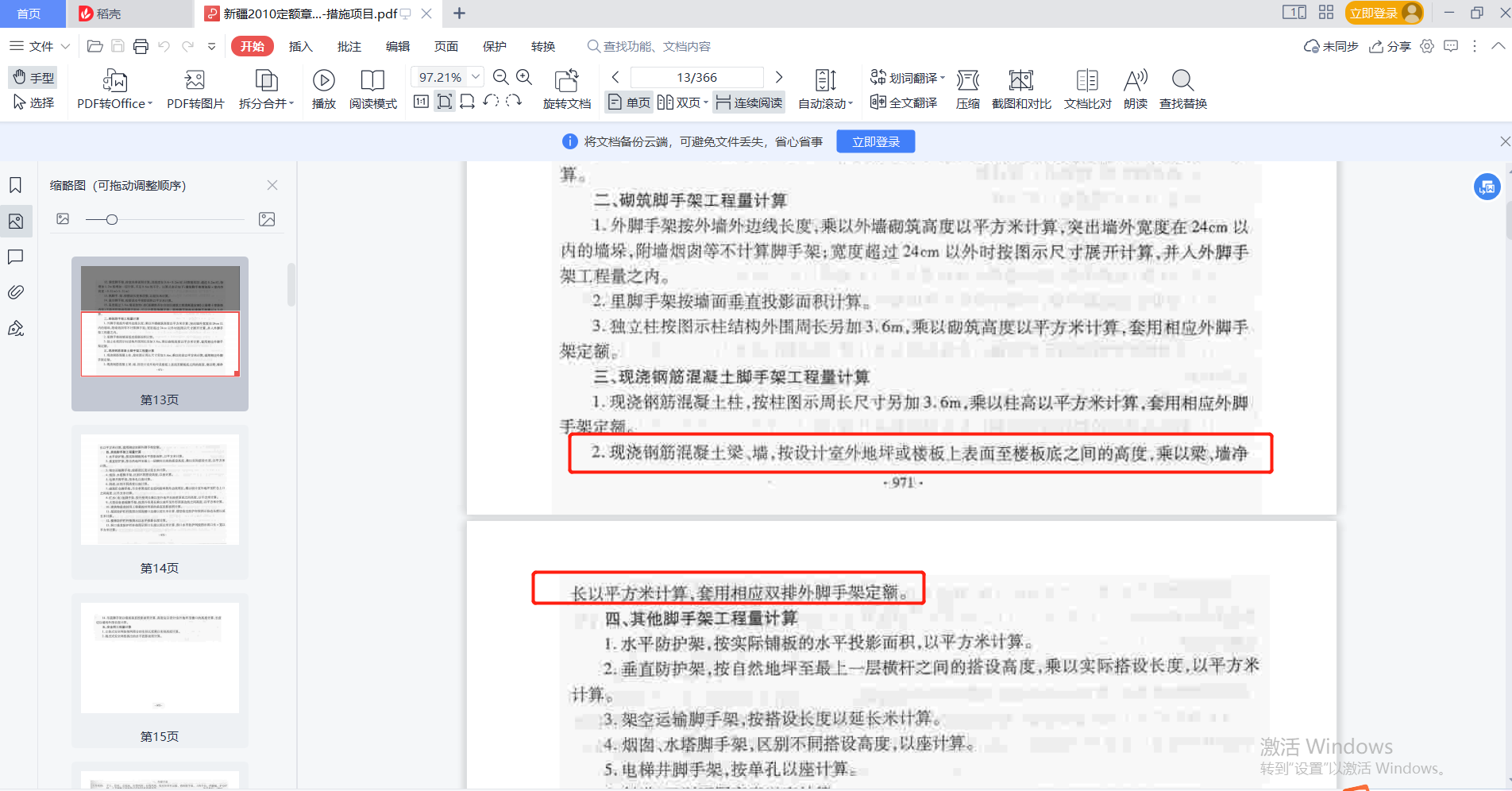Click the fit width icon

(x=468, y=102)
